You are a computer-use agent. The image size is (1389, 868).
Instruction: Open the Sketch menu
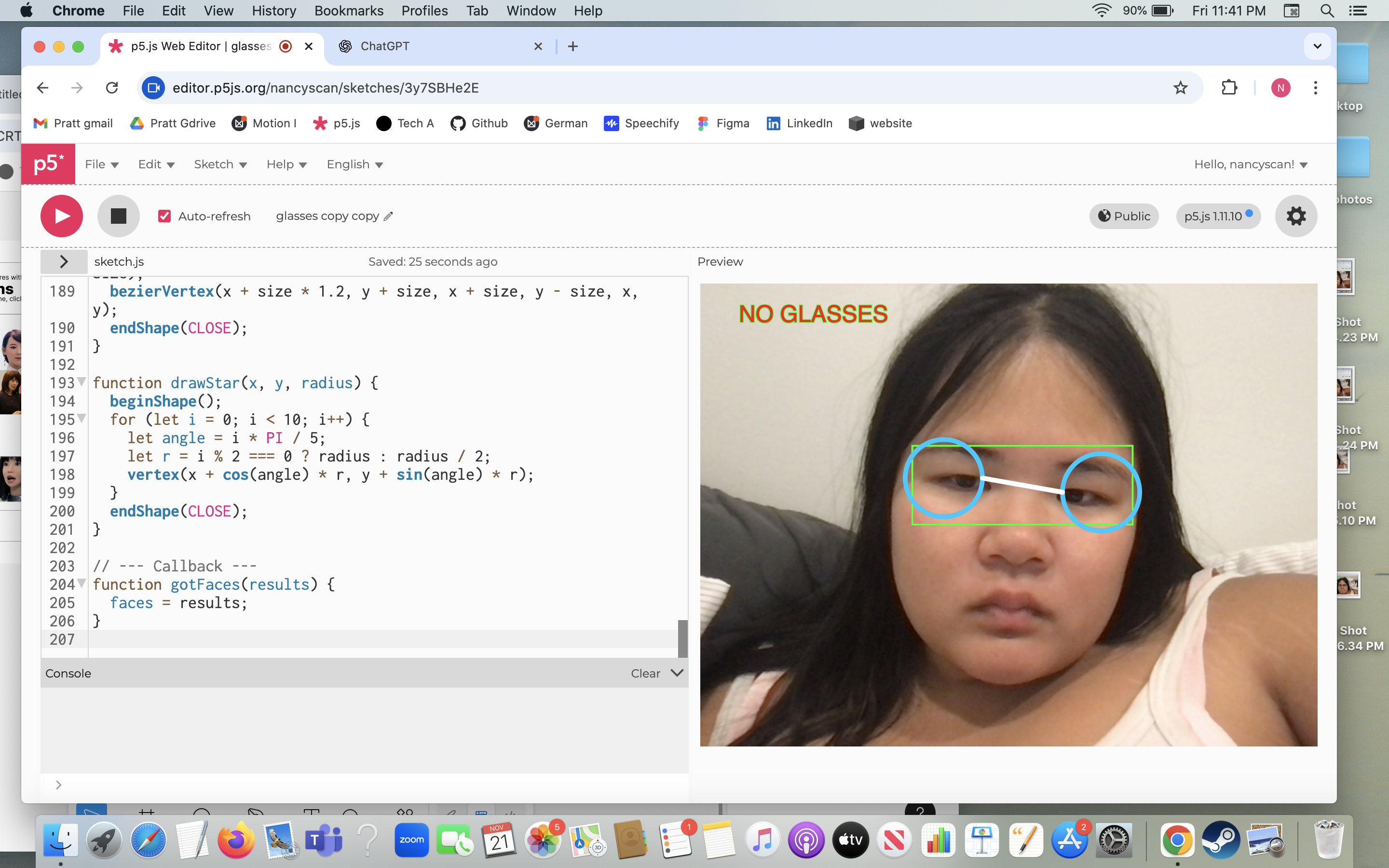click(x=220, y=165)
